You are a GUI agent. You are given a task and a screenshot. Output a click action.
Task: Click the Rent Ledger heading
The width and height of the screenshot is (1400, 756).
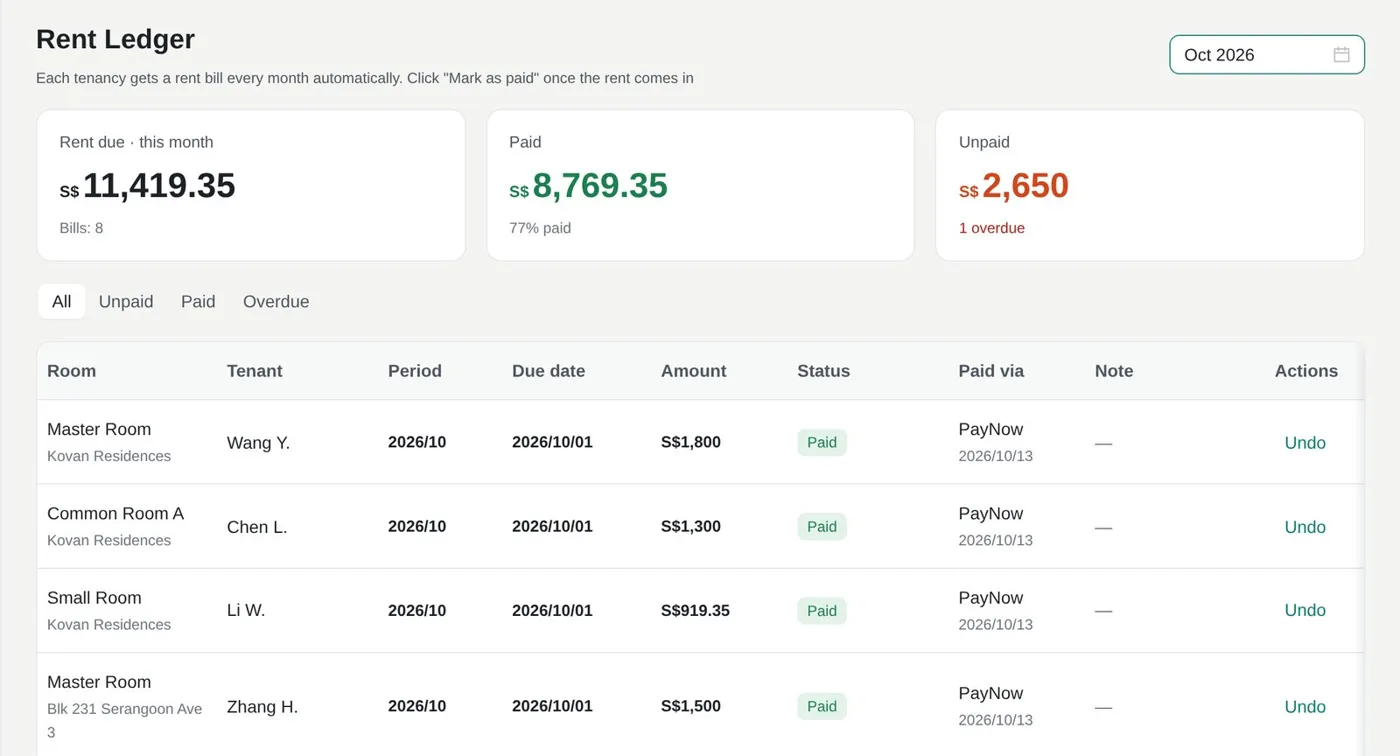point(115,39)
